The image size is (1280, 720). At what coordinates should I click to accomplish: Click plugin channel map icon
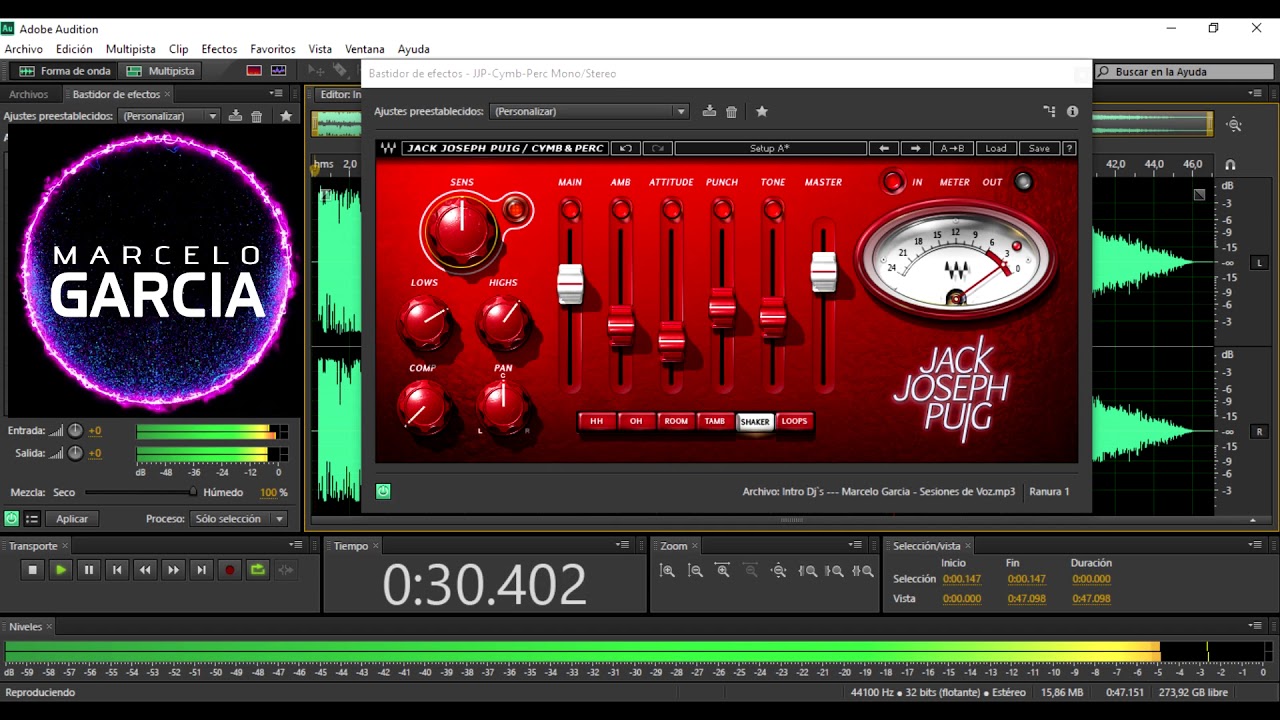click(1049, 111)
